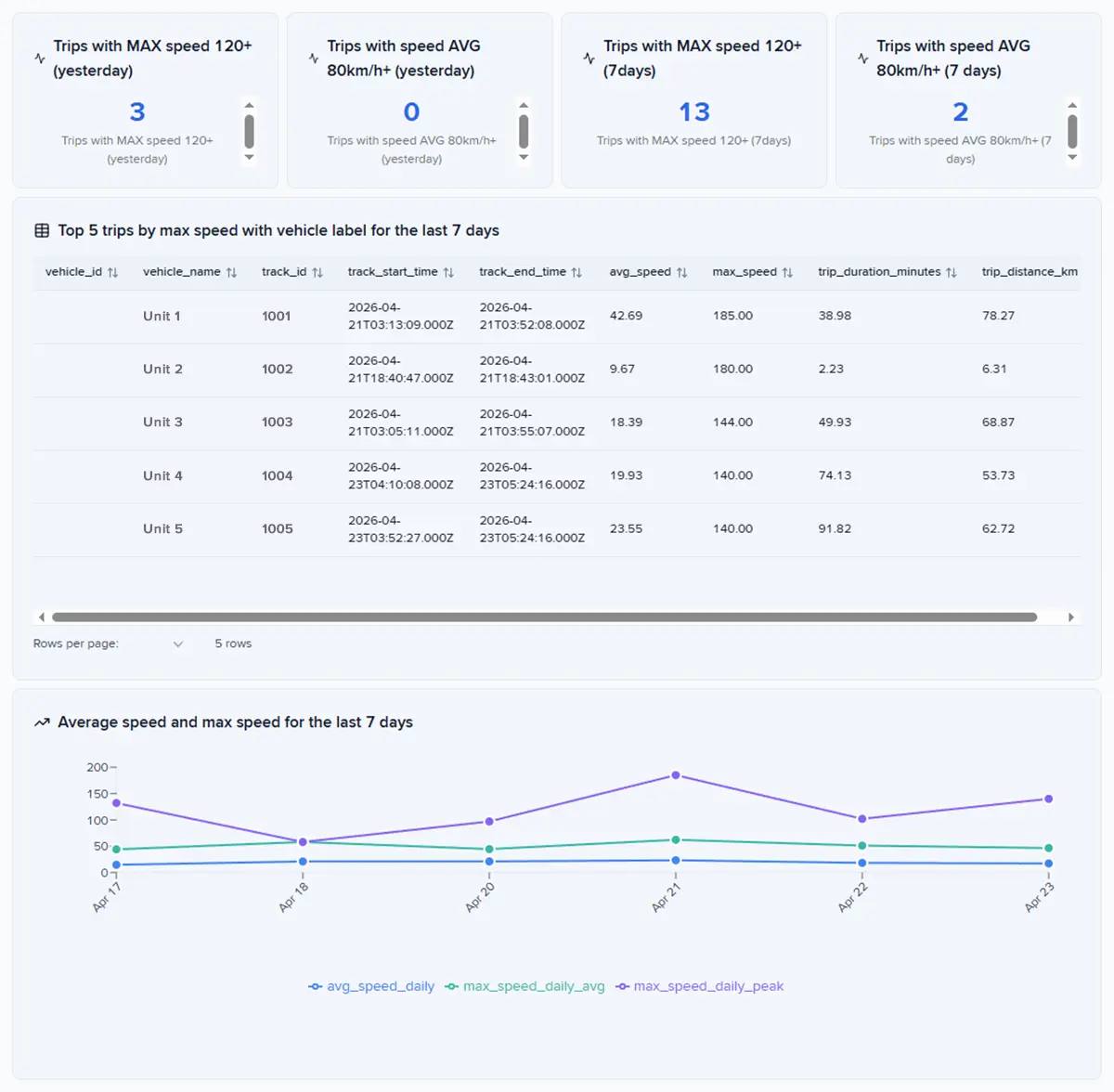Image resolution: width=1114 pixels, height=1092 pixels.
Task: Sort table by vehicle_id column icon
Action: pos(113,272)
